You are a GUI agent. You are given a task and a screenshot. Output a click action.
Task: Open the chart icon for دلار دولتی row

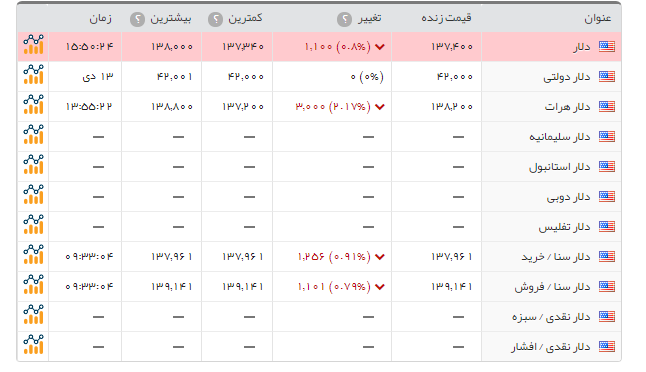point(33,75)
